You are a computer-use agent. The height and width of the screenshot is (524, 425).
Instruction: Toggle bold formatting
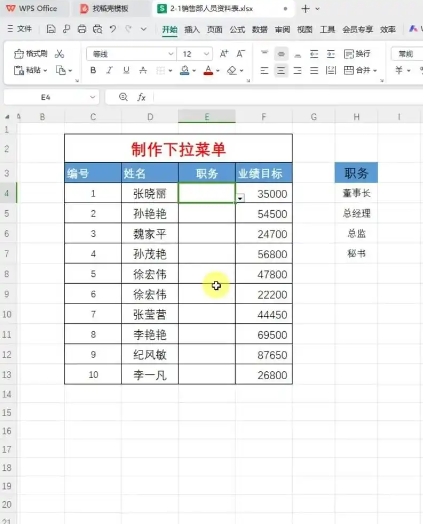click(x=93, y=71)
